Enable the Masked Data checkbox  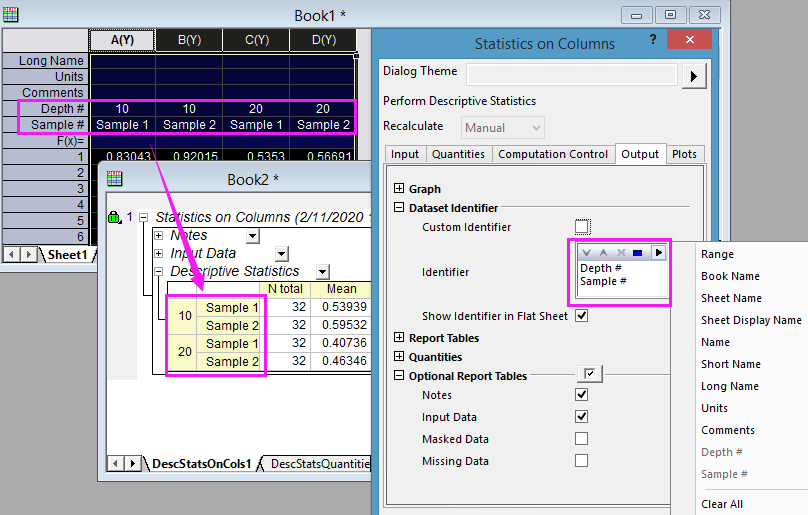[582, 439]
